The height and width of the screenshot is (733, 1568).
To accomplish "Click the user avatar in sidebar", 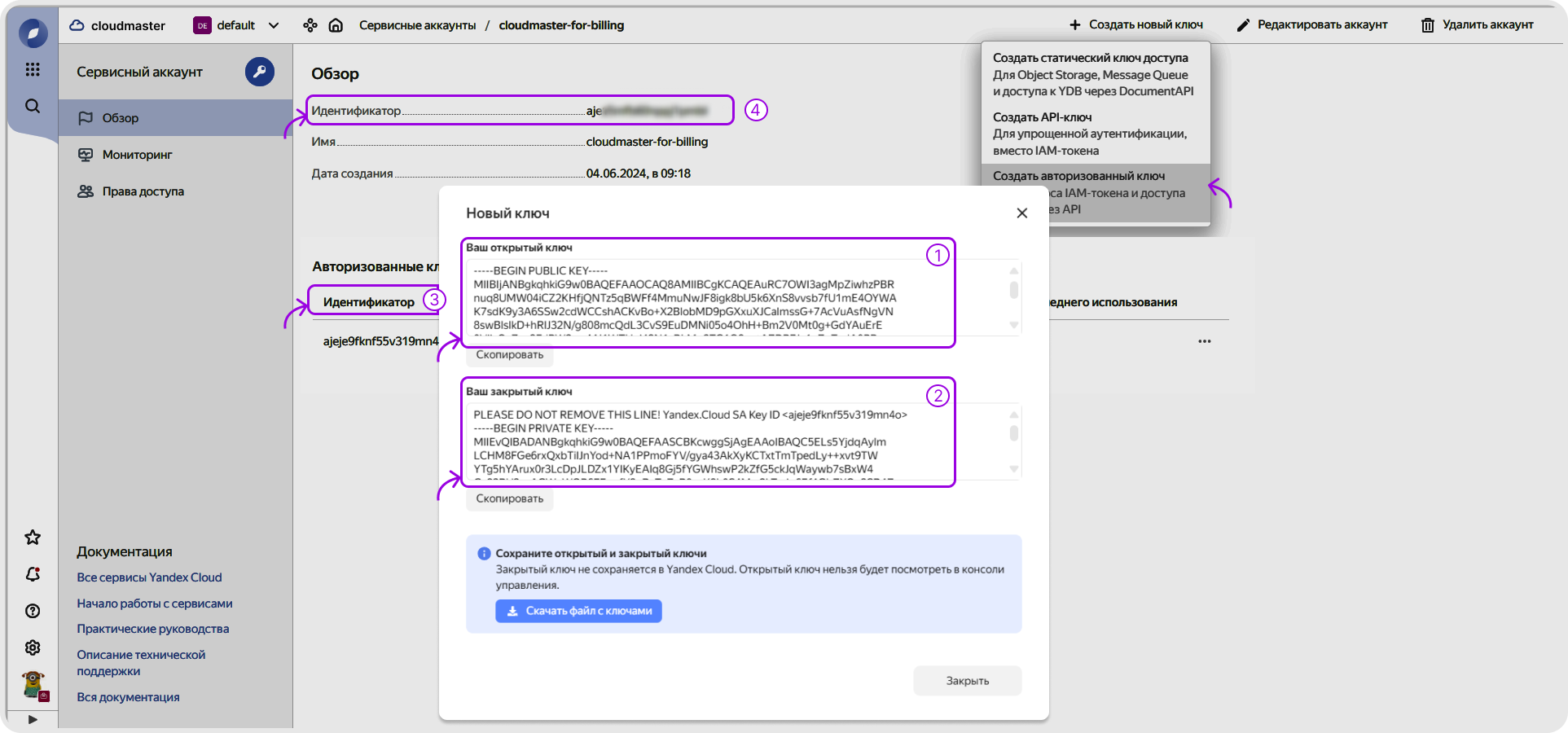I will tap(33, 684).
